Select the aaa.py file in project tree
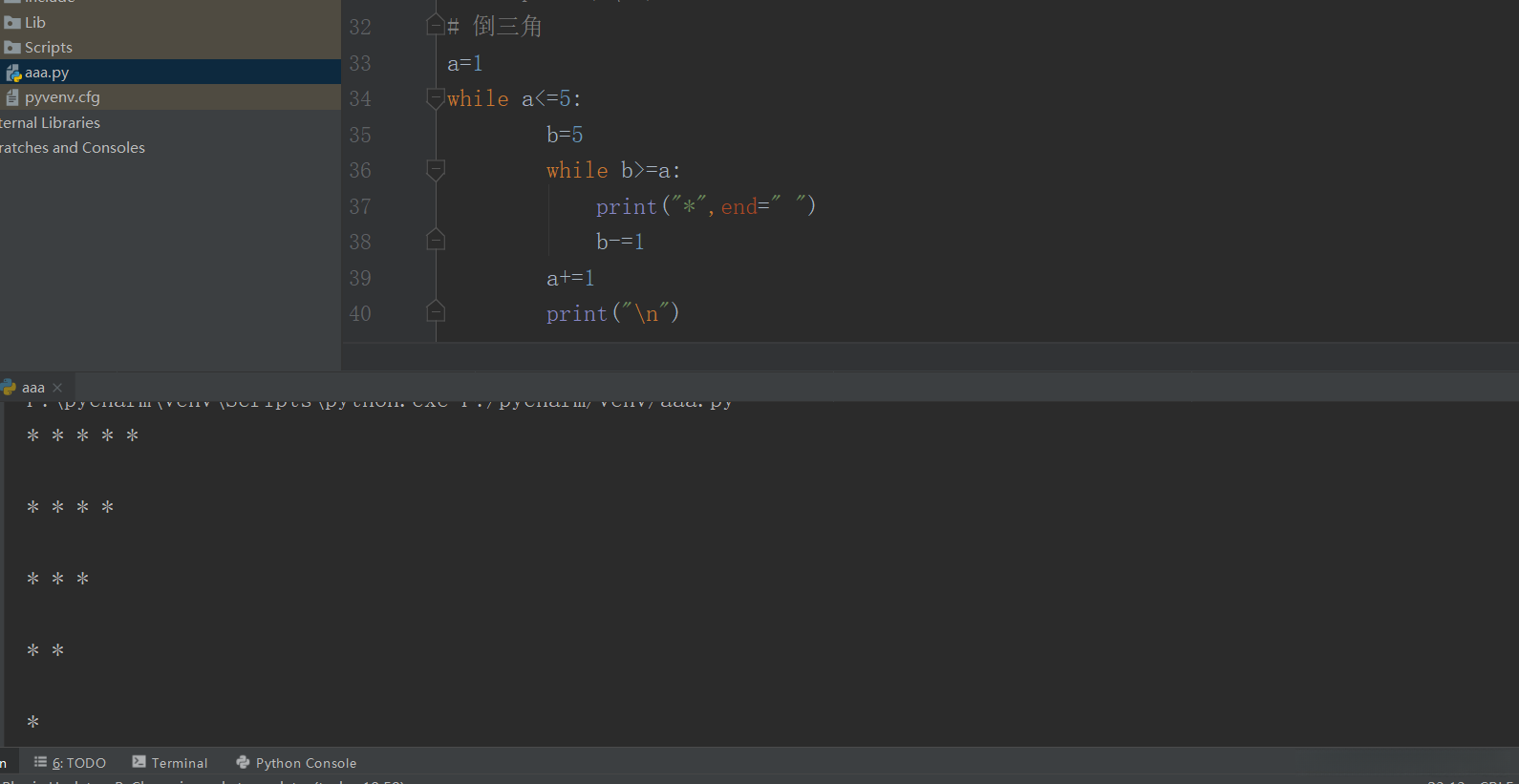 click(170, 72)
